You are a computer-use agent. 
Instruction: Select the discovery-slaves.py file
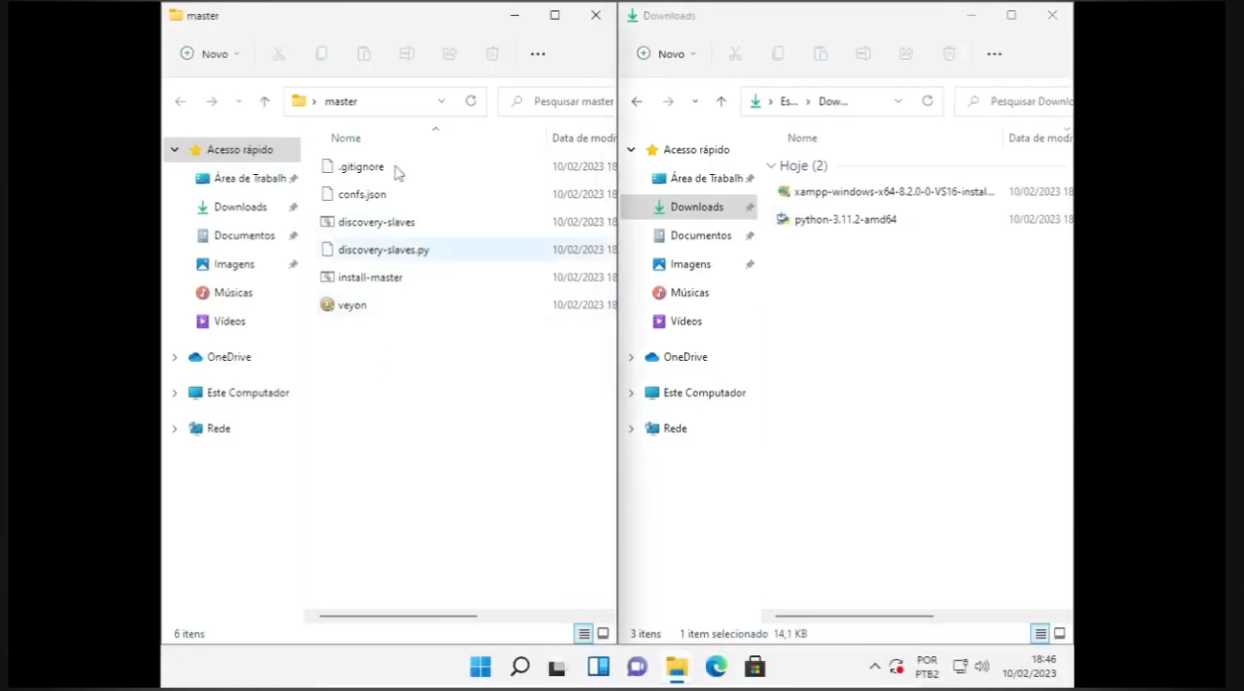383,250
